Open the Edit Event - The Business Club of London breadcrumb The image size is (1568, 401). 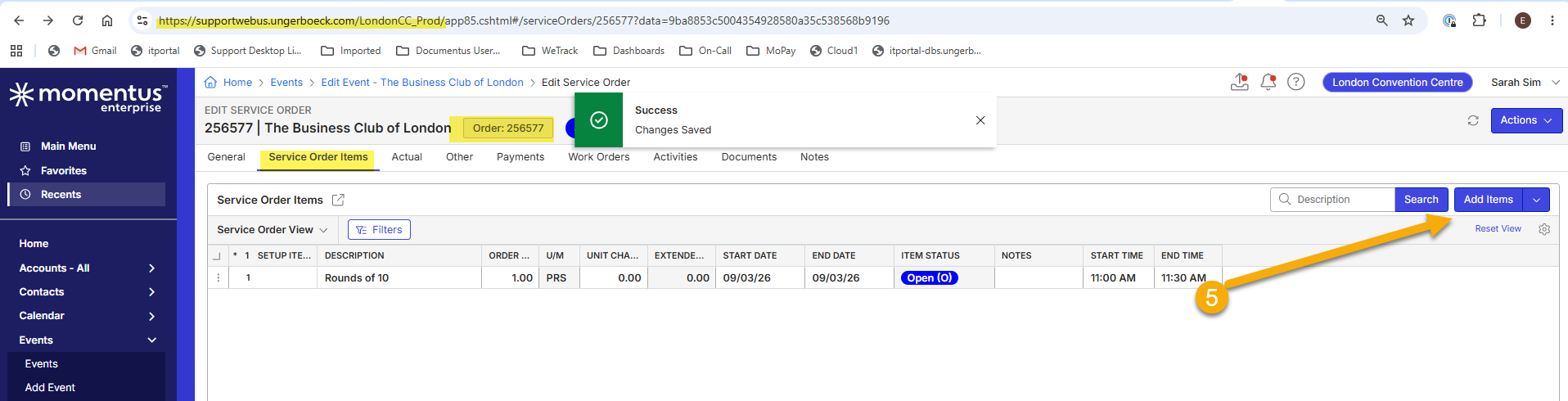422,83
